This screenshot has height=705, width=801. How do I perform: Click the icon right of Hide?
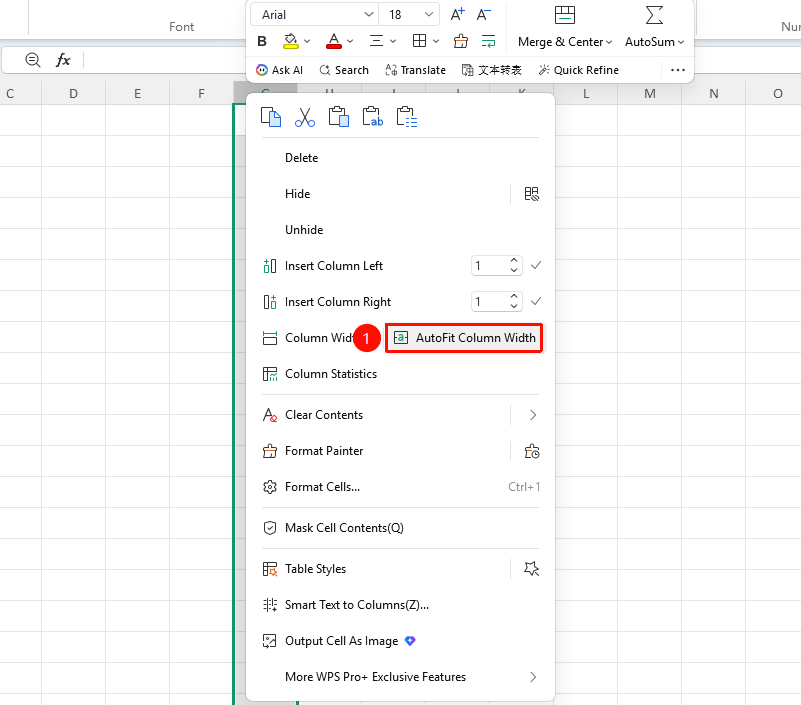click(531, 194)
